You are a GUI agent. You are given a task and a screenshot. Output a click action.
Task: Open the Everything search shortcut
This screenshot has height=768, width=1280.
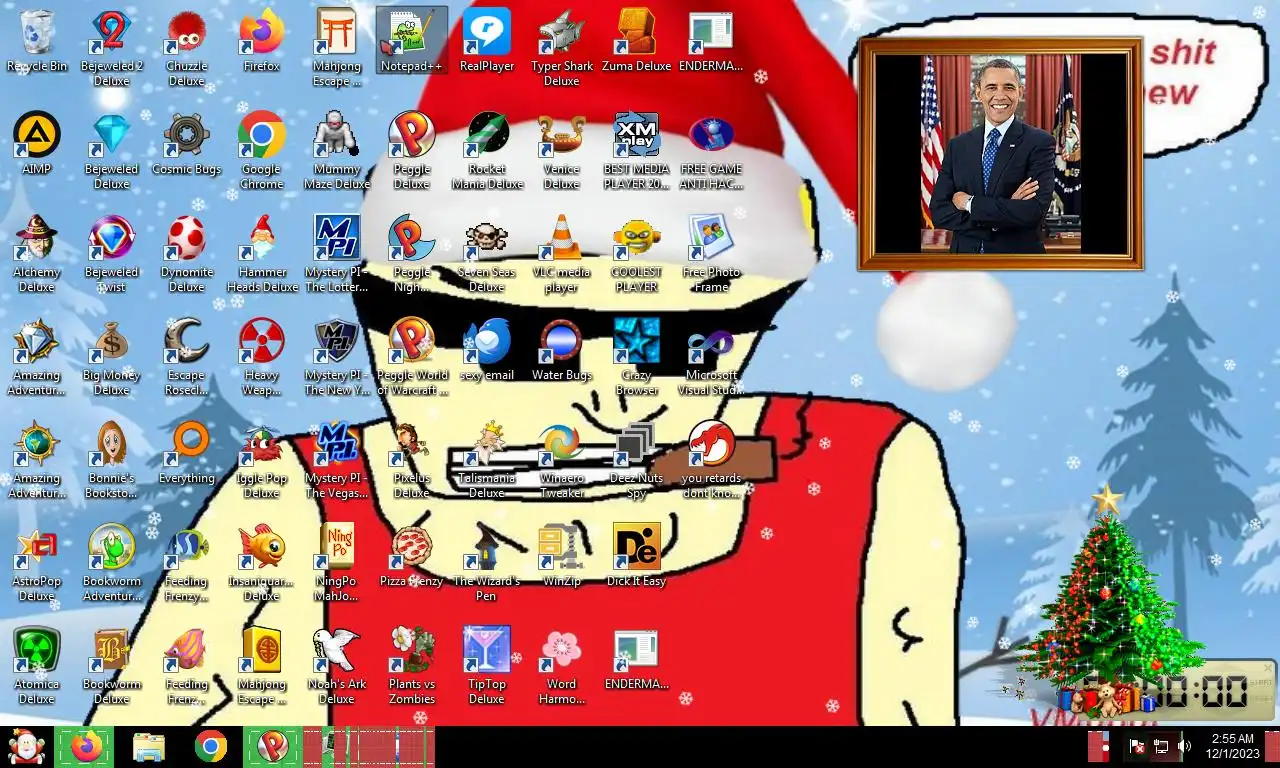[187, 453]
